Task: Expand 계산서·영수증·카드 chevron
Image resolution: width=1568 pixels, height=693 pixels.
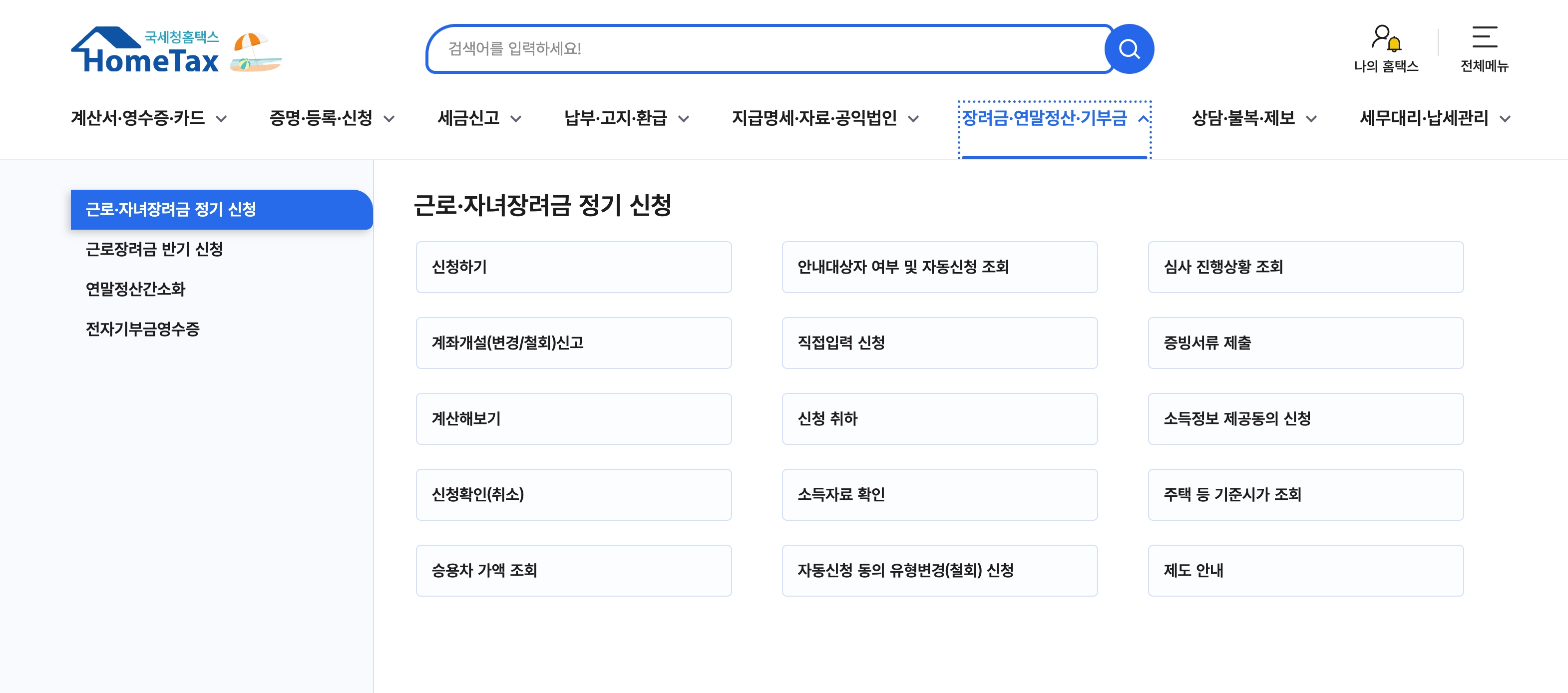Action: [x=222, y=119]
